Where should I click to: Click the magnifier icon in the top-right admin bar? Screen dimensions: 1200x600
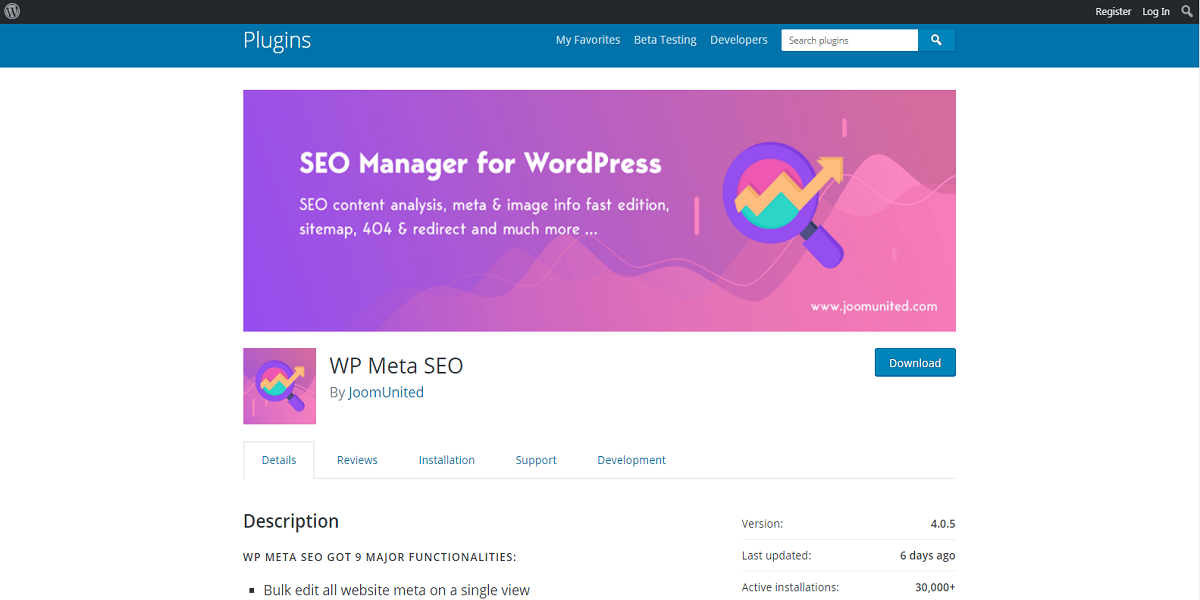(1186, 12)
